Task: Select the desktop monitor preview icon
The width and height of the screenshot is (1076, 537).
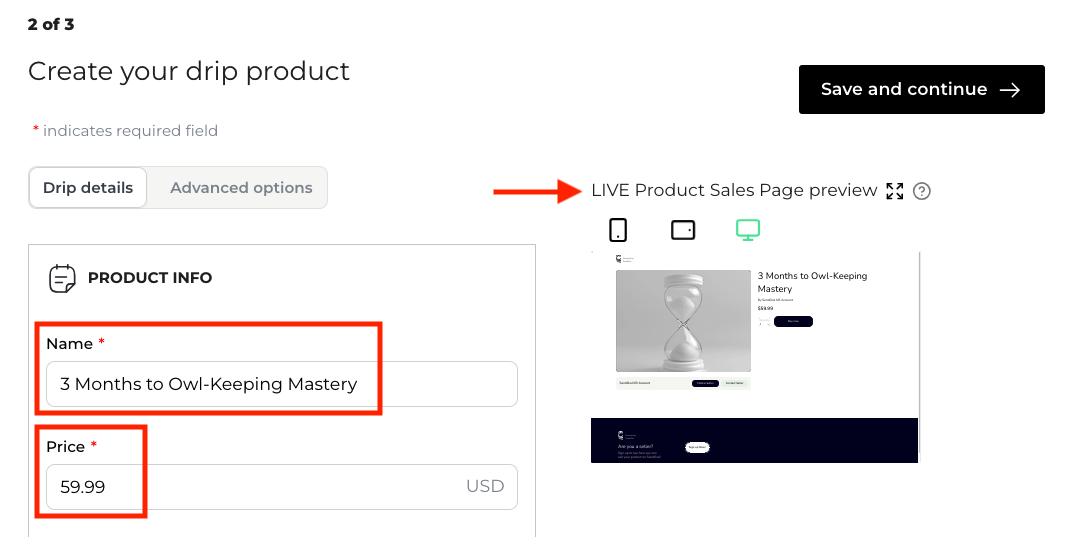Action: [x=748, y=230]
